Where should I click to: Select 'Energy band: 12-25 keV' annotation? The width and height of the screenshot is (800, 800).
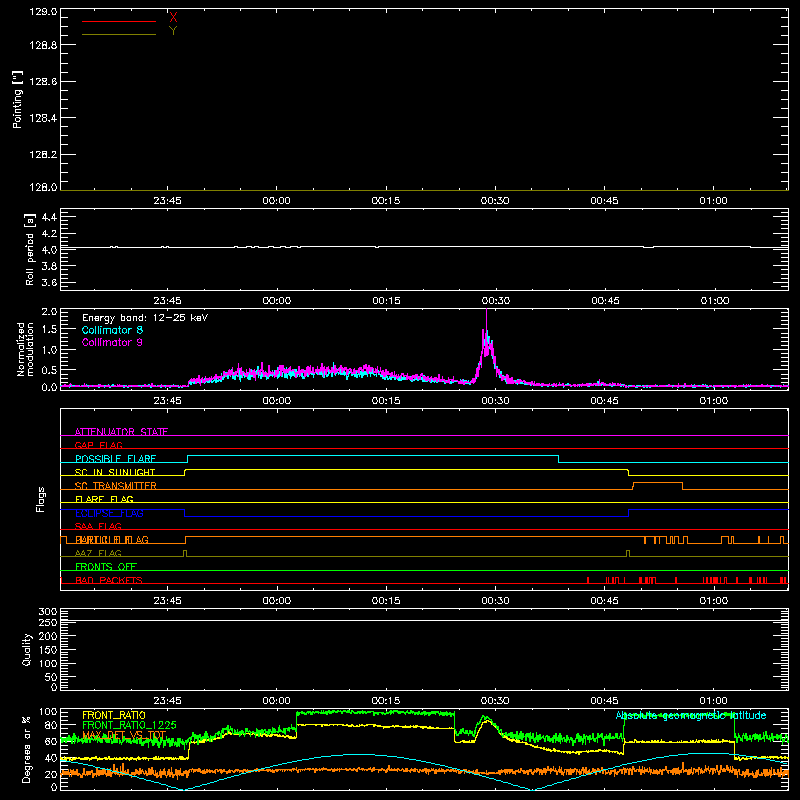click(x=145, y=318)
